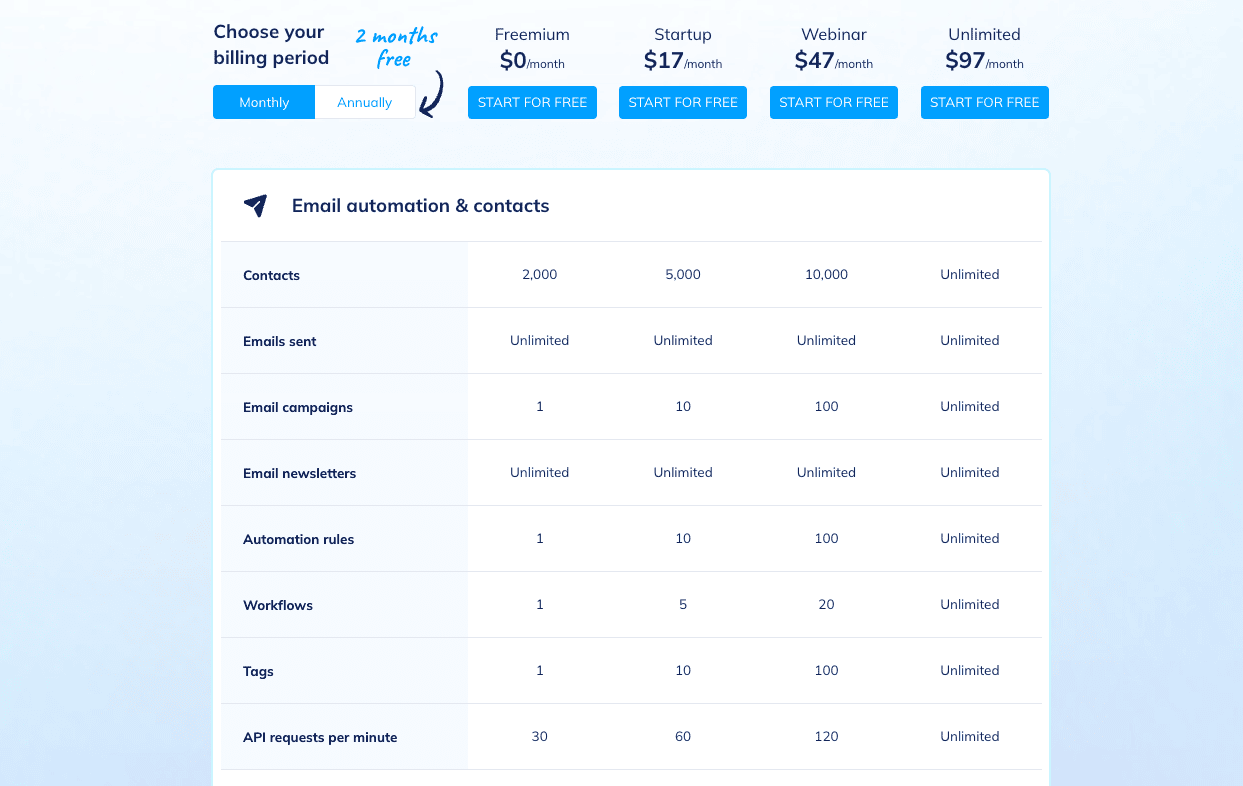
Task: Select the Monthly billing option
Action: [x=263, y=102]
